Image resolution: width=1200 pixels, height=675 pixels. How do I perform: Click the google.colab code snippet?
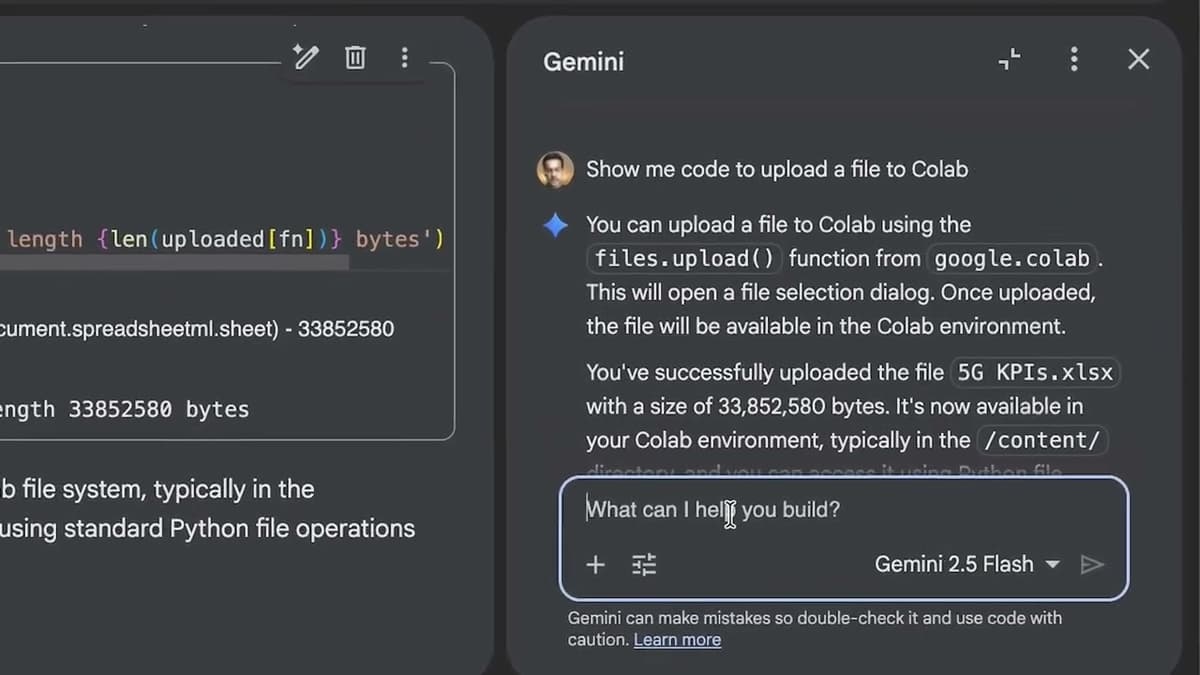(x=1011, y=259)
